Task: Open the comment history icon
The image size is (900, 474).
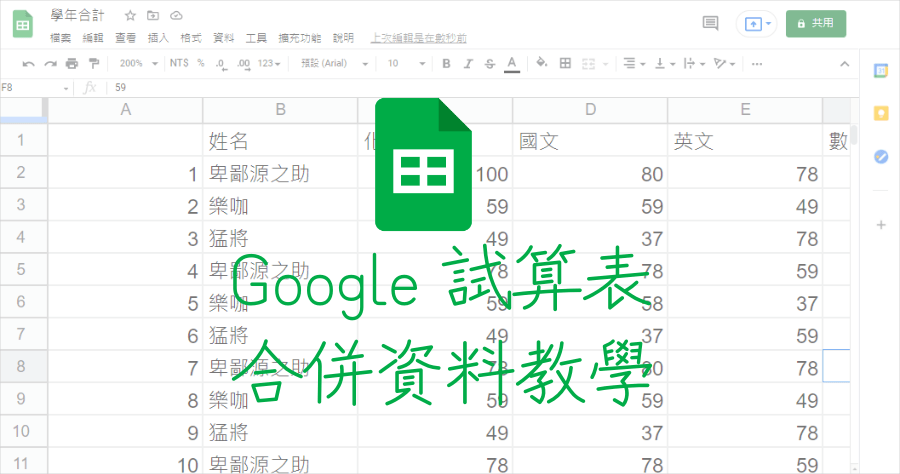Action: pos(711,24)
